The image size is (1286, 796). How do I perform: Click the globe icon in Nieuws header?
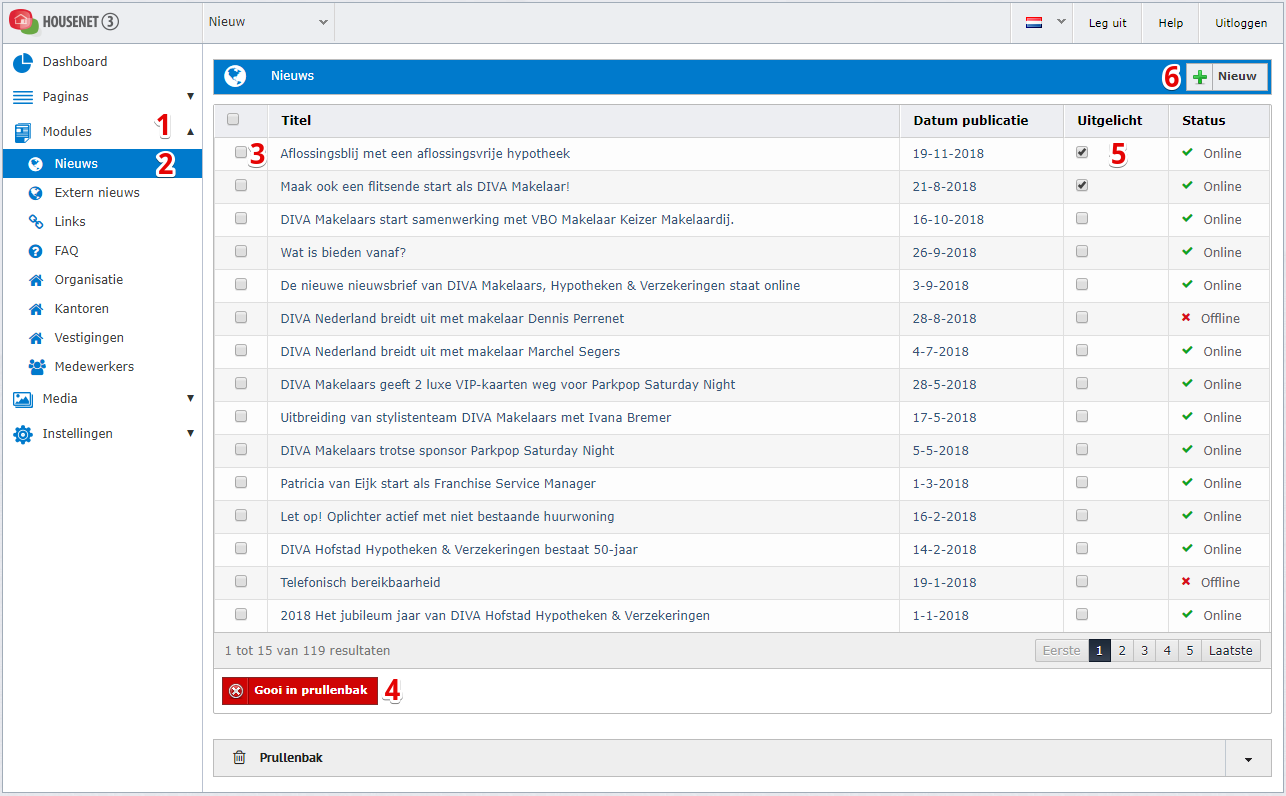[235, 76]
